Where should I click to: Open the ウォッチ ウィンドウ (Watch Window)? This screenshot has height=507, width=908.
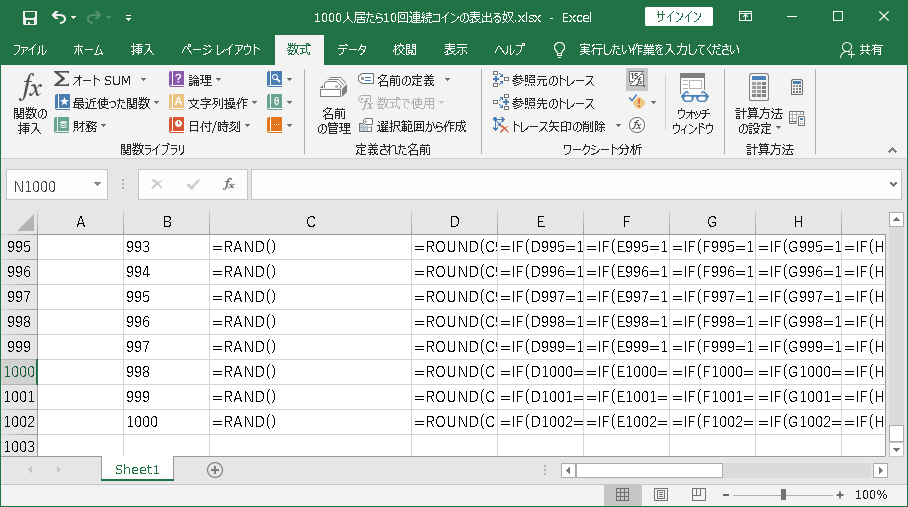coord(693,105)
